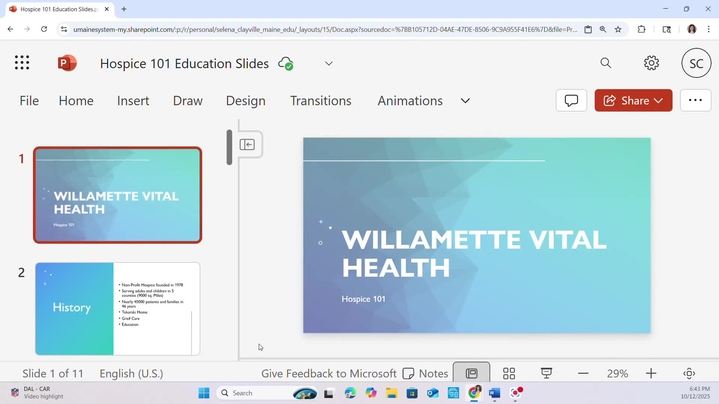Viewport: 719px width, 404px height.
Task: Zoom in using the plus button
Action: click(651, 373)
